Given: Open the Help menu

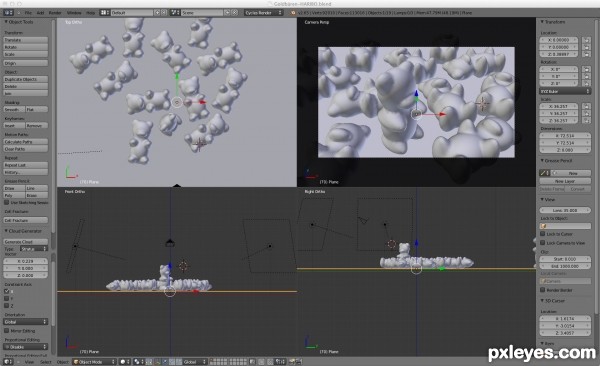Looking at the screenshot, I should tap(90, 13).
